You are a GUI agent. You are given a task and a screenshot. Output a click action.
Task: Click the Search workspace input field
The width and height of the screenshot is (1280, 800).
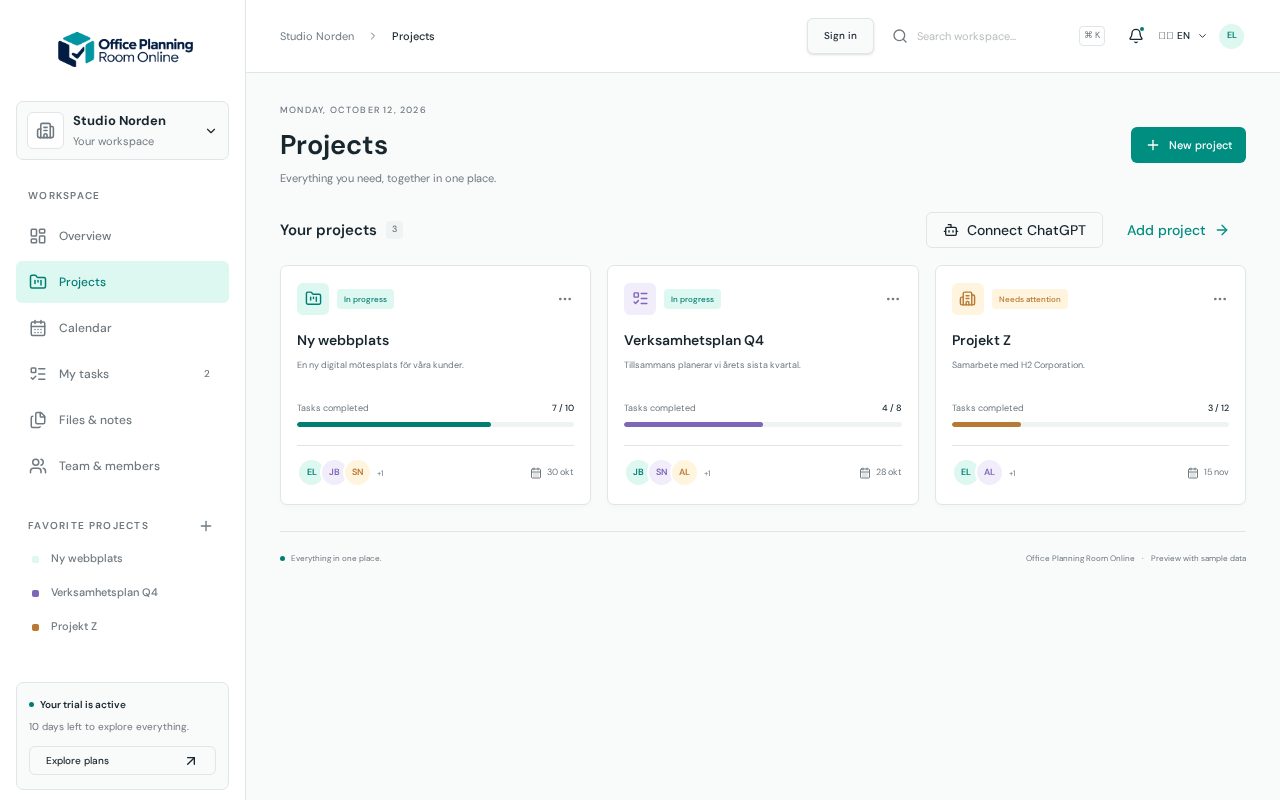(992, 36)
